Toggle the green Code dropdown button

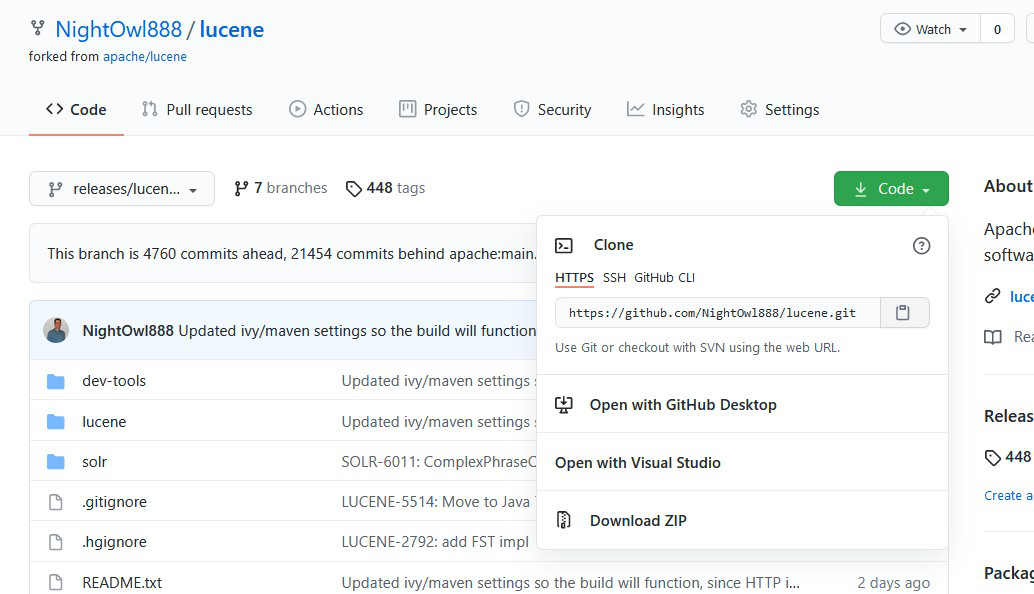coord(890,189)
